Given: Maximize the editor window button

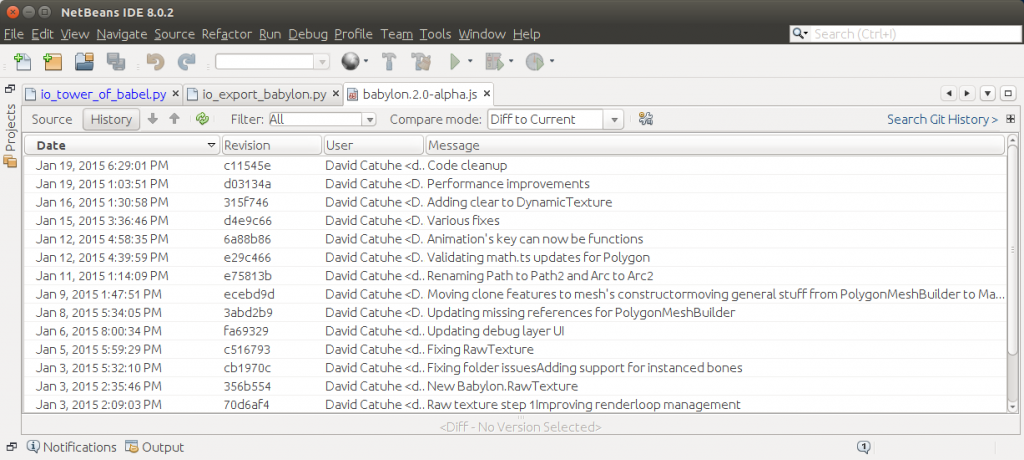Looking at the screenshot, I should point(1008,93).
